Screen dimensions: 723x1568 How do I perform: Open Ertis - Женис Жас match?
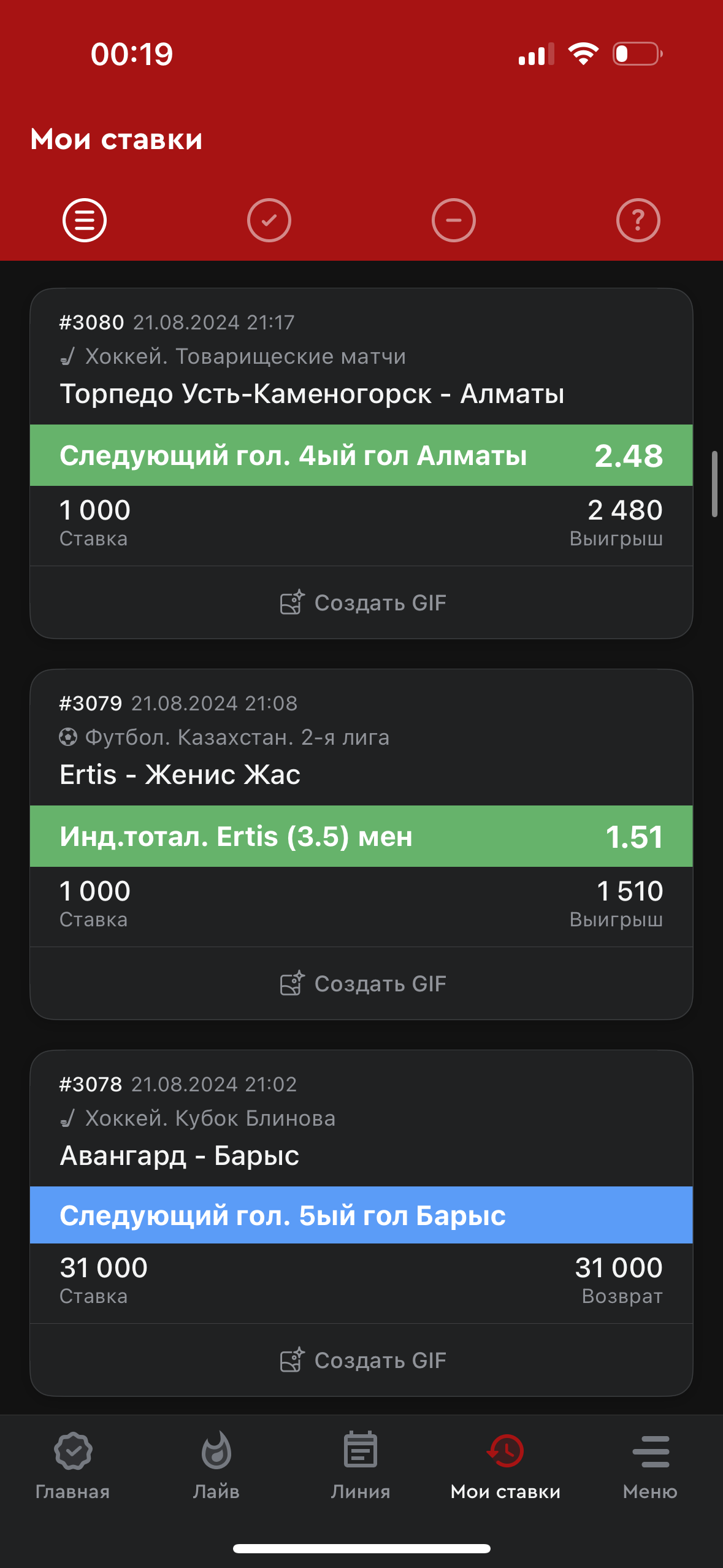pos(180,775)
